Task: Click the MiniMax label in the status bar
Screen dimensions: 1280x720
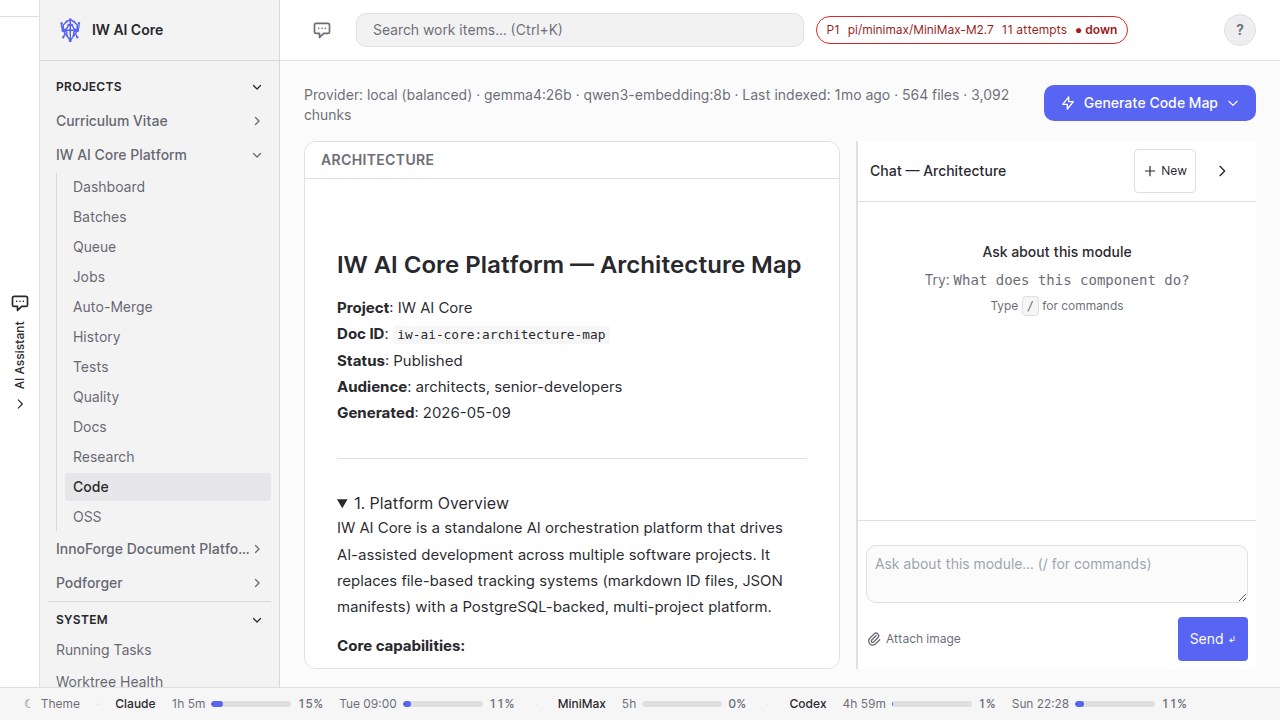Action: pyautogui.click(x=582, y=704)
